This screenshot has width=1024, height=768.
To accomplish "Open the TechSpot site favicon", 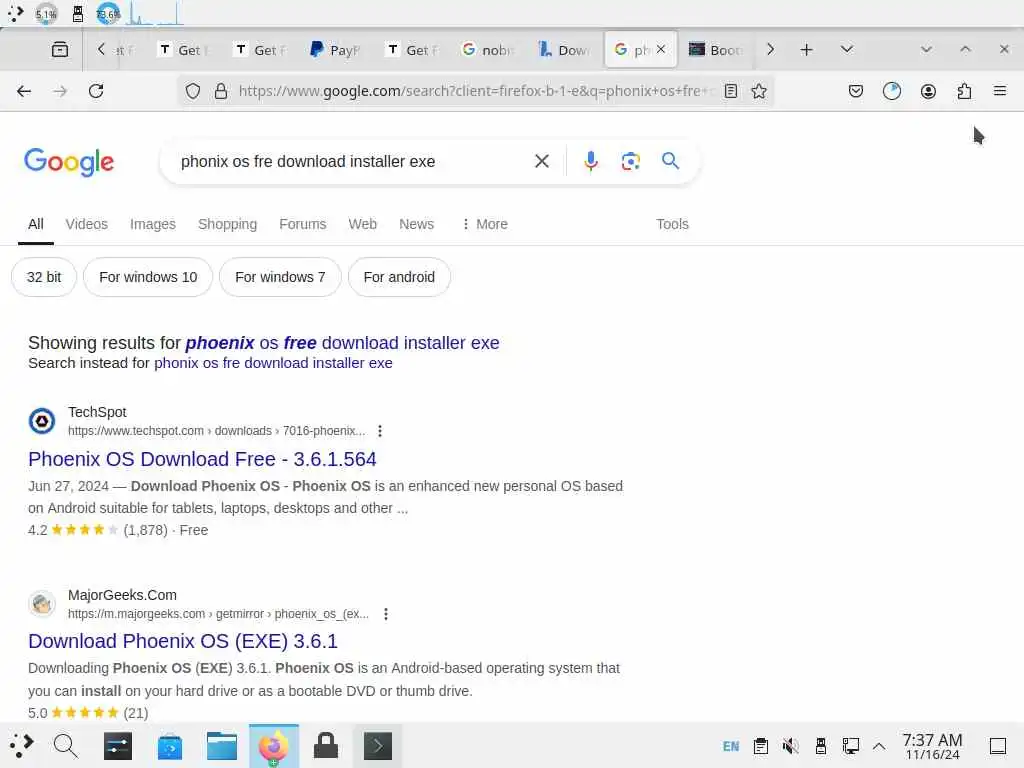I will 42,421.
